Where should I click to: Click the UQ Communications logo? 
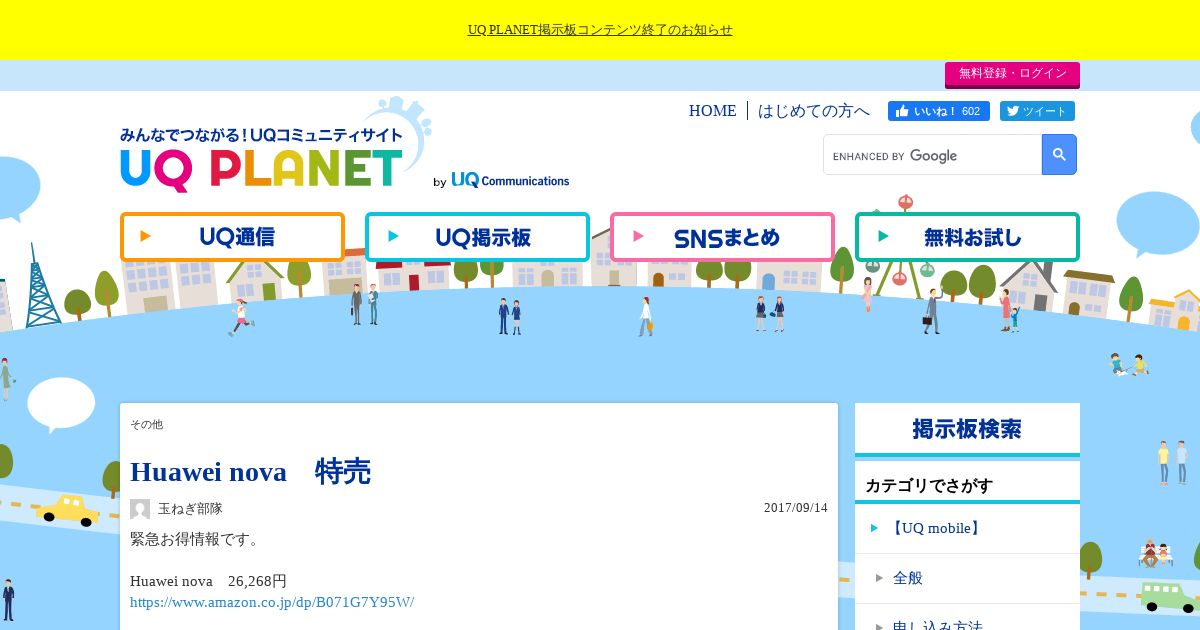[510, 181]
